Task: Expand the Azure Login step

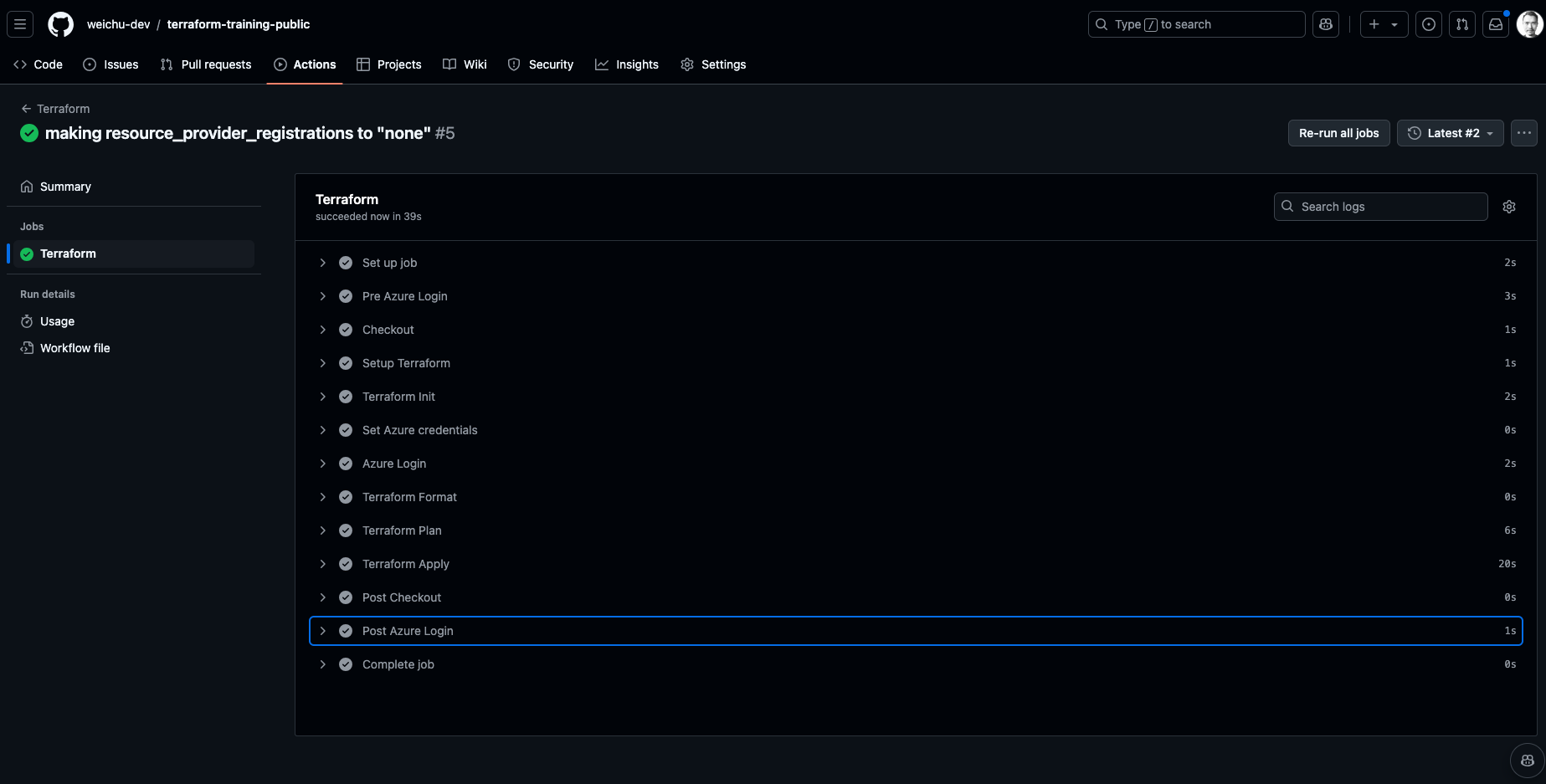Action: tap(916, 464)
